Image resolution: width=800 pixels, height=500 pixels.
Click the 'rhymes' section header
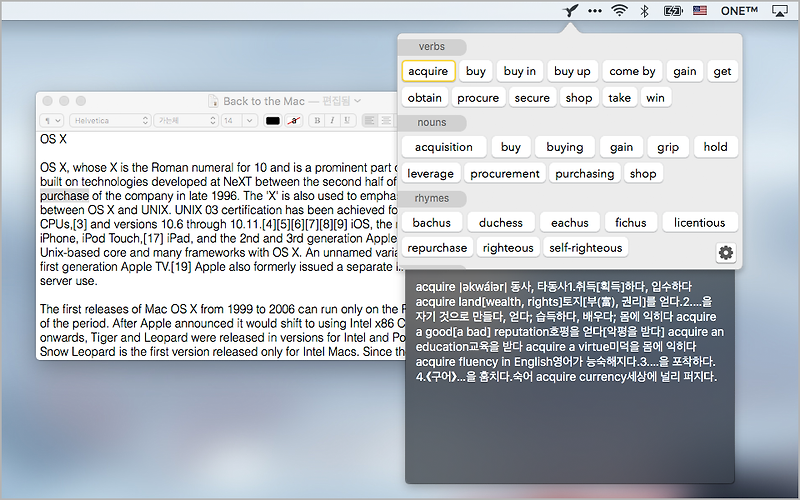(x=432, y=198)
